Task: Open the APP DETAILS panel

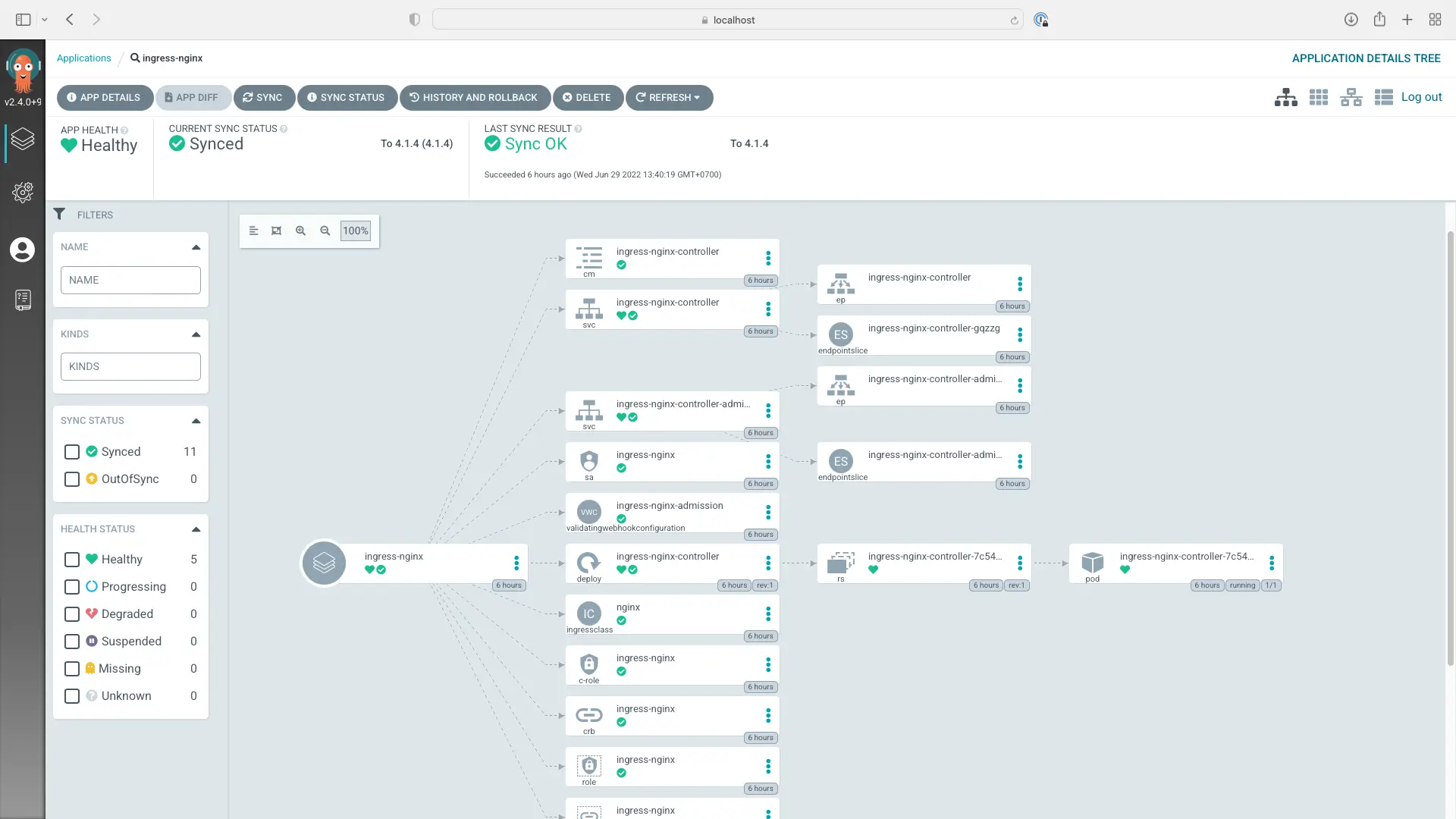Action: 104,97
